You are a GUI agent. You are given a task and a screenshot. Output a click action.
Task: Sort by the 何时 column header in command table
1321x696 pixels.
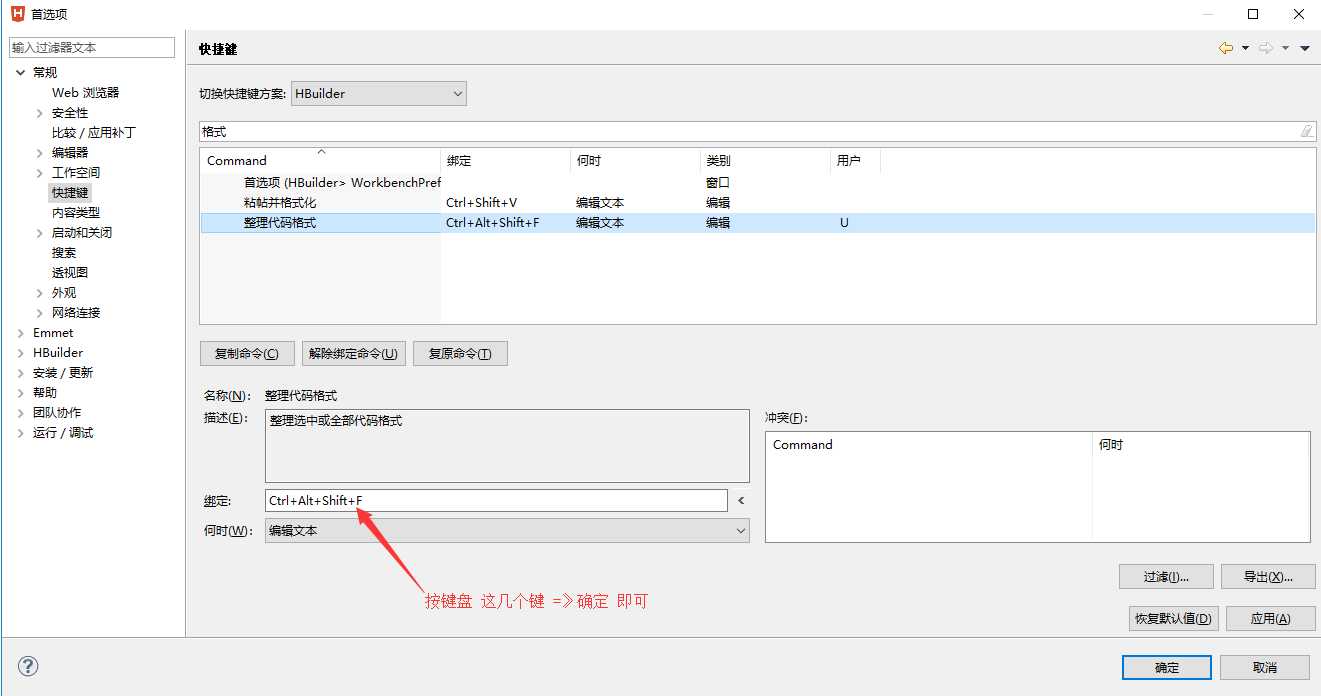click(635, 160)
